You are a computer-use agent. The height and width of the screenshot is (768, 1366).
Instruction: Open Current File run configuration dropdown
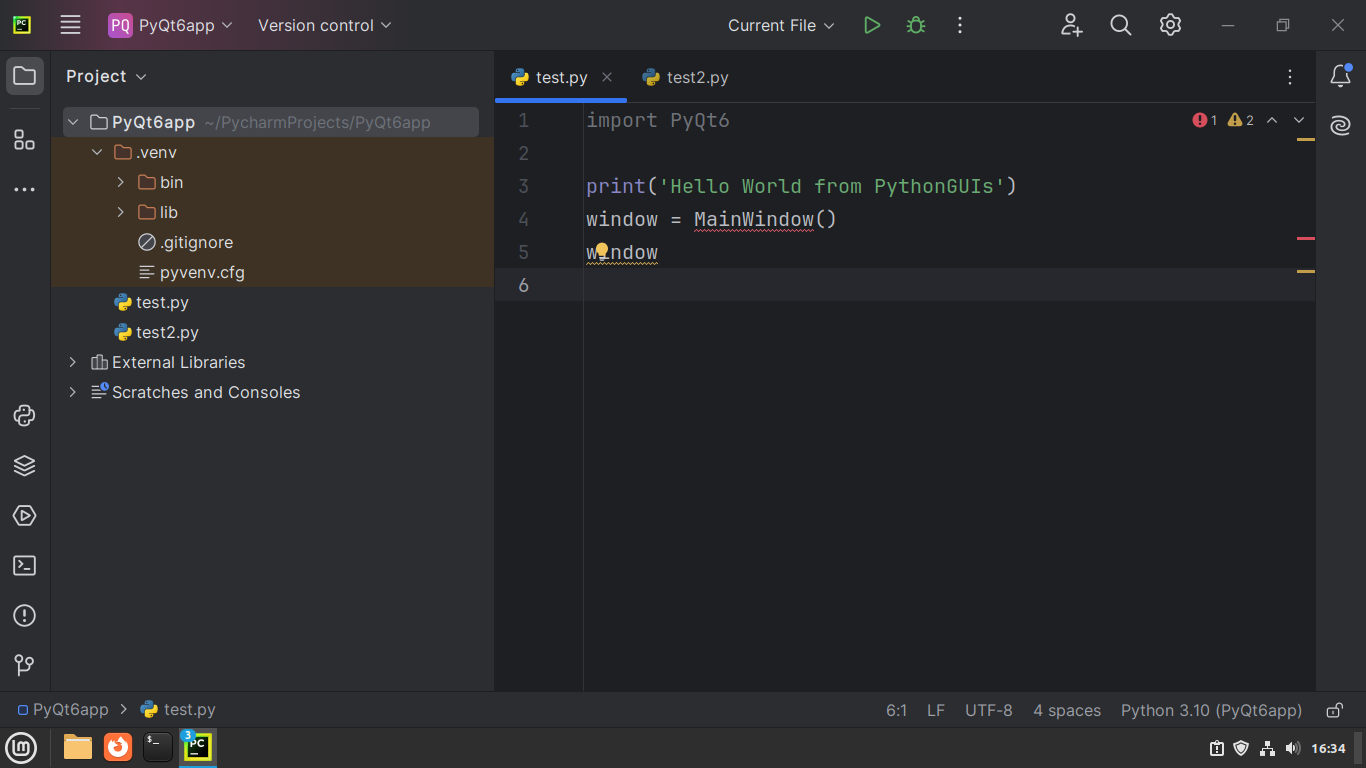pos(781,25)
